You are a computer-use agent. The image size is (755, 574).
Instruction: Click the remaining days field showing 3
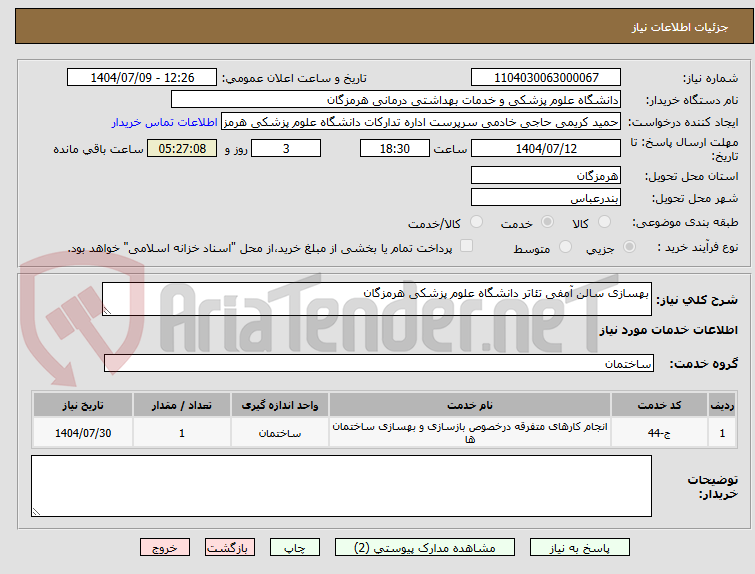click(x=286, y=148)
